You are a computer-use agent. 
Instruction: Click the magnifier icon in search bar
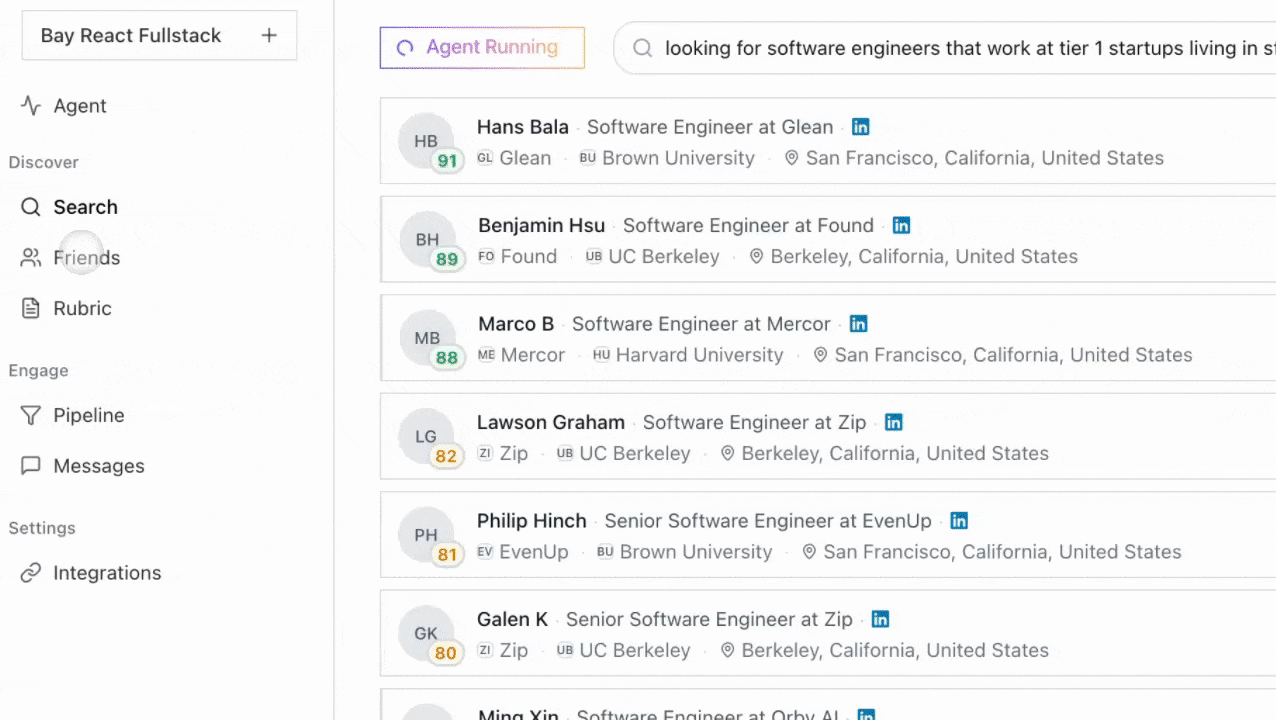[643, 48]
